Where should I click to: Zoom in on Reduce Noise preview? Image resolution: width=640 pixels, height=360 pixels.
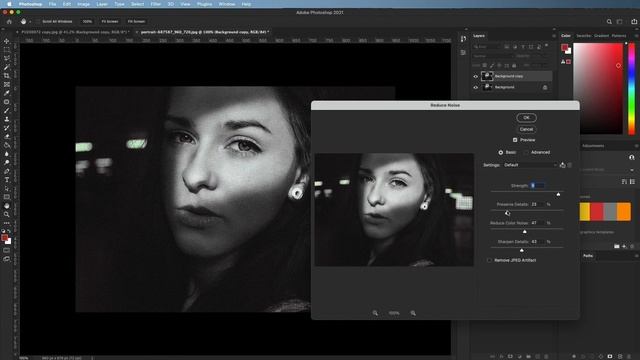tap(413, 313)
